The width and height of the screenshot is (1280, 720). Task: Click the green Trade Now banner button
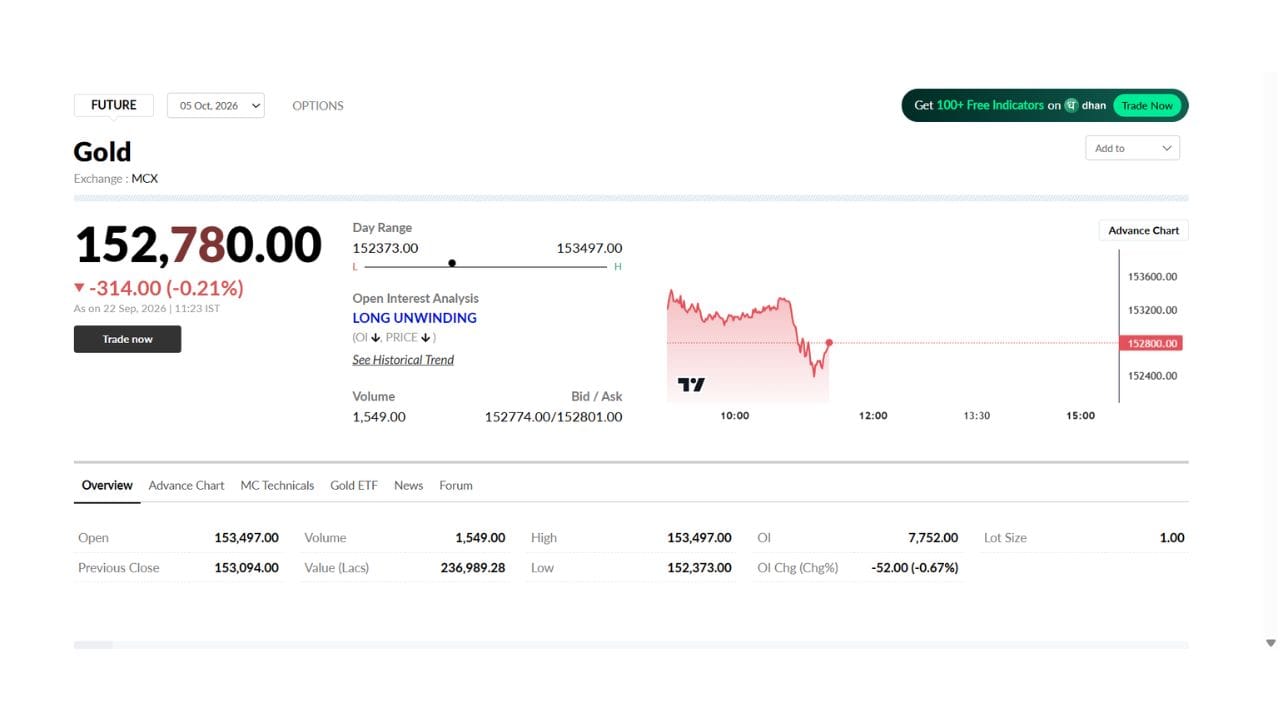(1147, 105)
